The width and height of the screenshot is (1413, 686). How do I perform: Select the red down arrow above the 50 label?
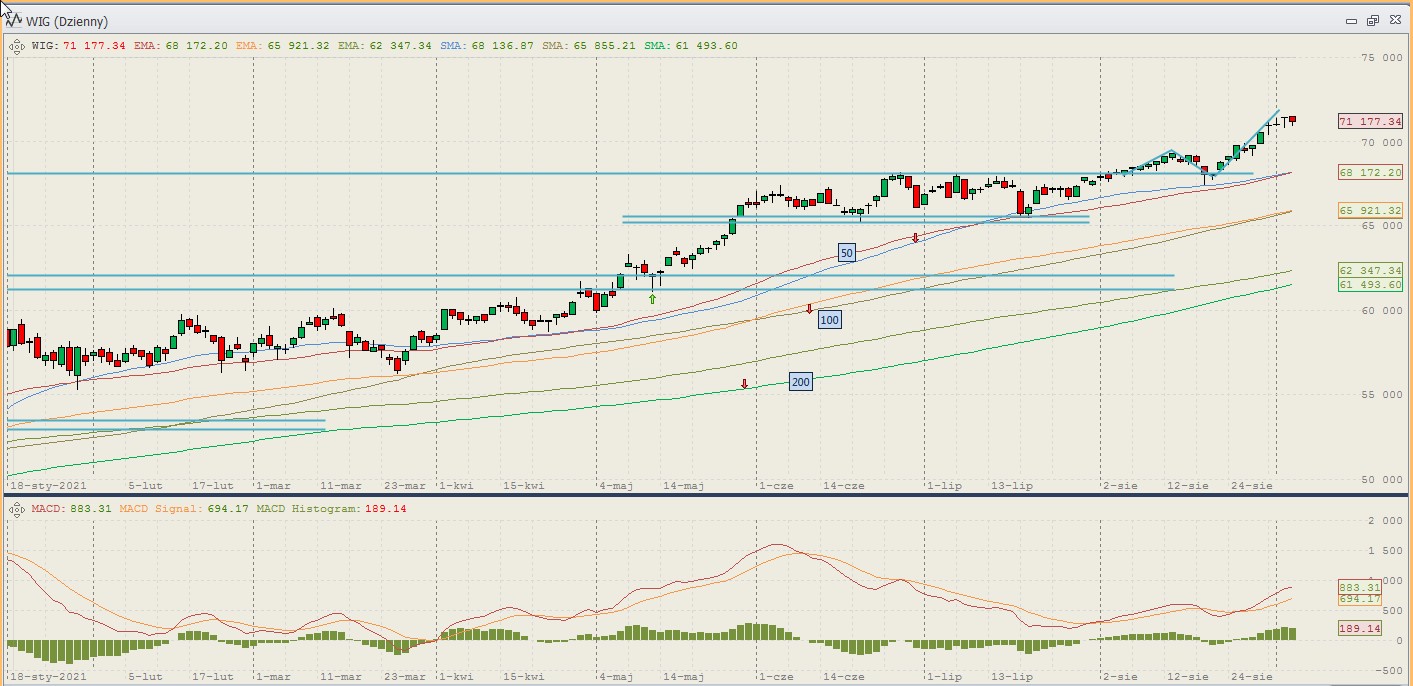(915, 237)
